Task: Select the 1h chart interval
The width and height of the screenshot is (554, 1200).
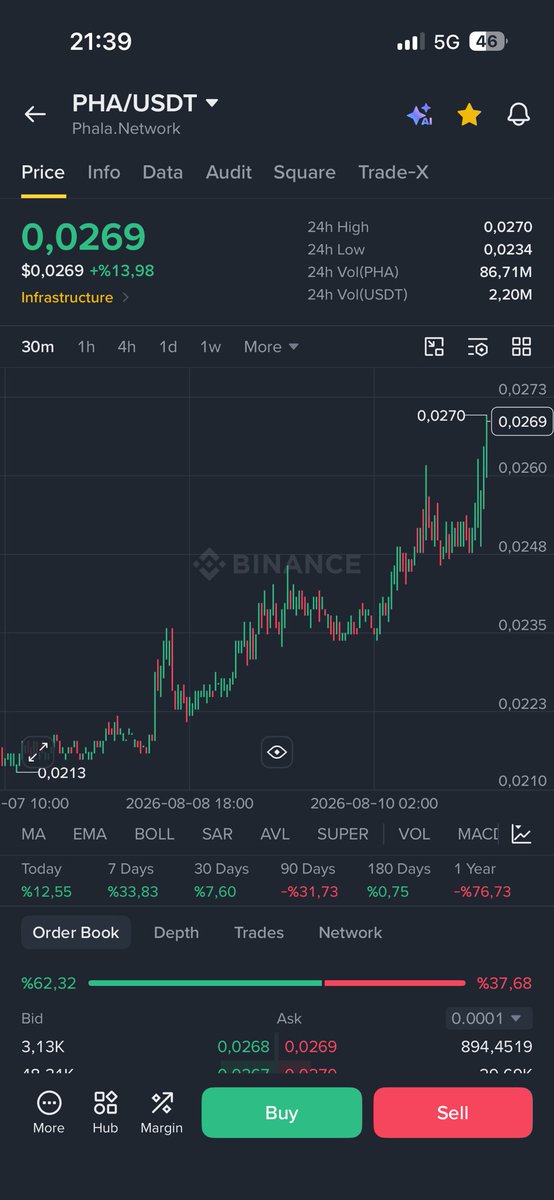Action: [x=86, y=347]
